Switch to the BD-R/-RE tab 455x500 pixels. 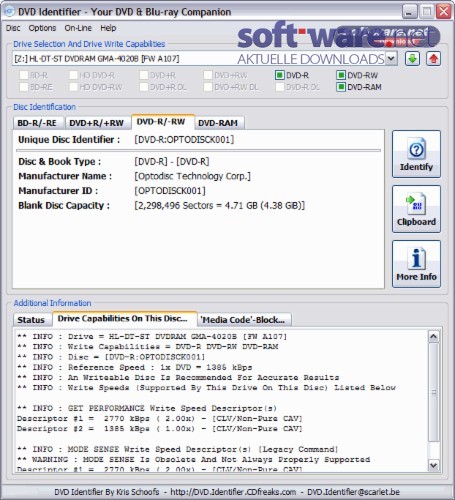[39, 123]
